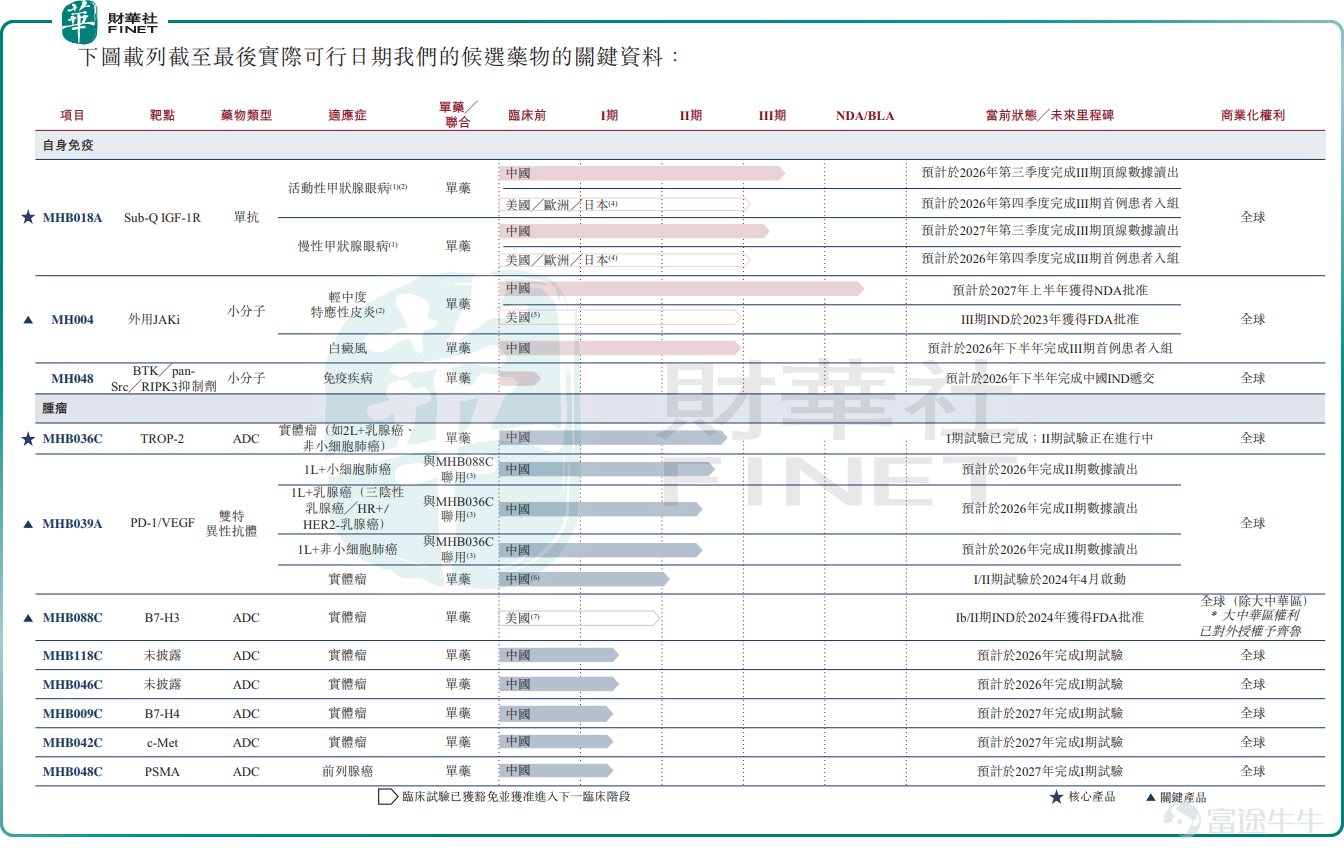Click the Sub-Q IGF-1R target cell
The height and width of the screenshot is (857, 1344).
coord(162,218)
